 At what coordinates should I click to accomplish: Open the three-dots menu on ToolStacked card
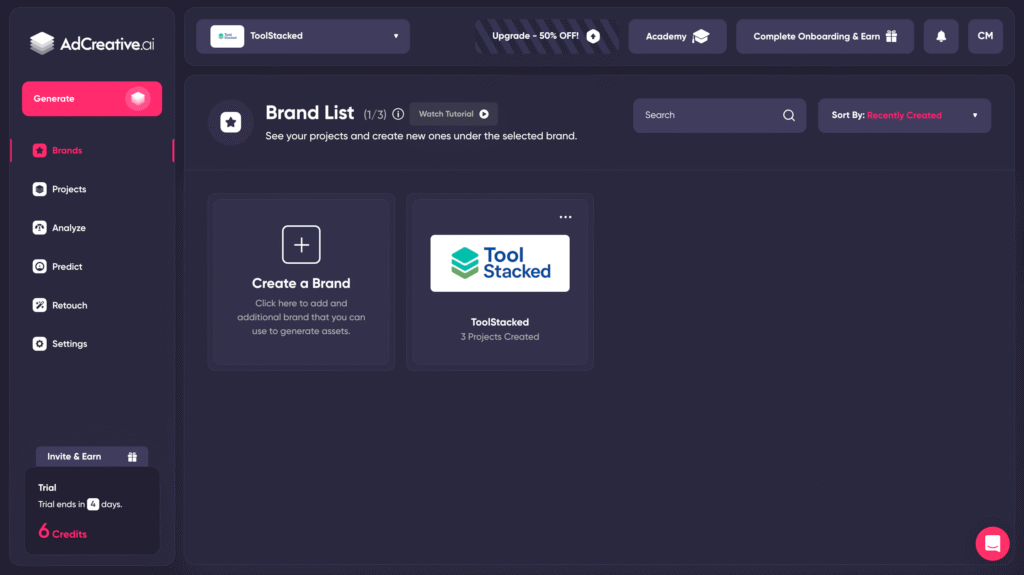(x=566, y=217)
